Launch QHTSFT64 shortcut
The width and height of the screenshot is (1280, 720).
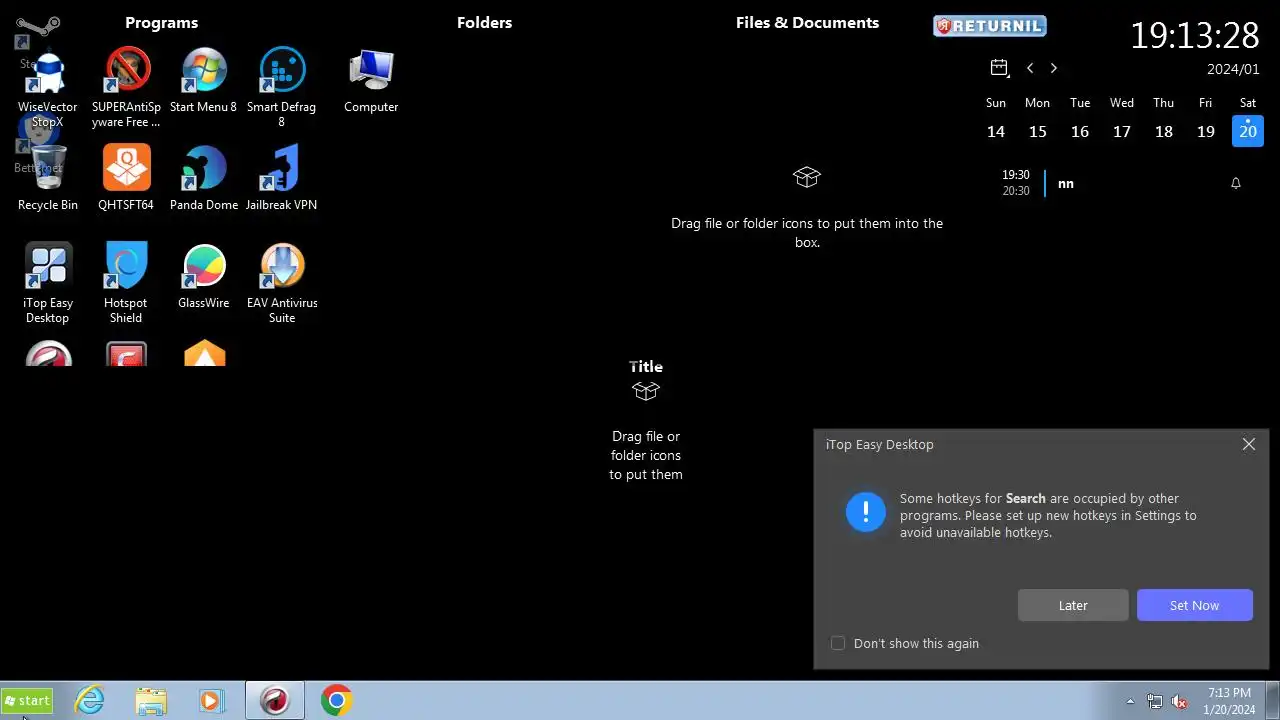[126, 178]
